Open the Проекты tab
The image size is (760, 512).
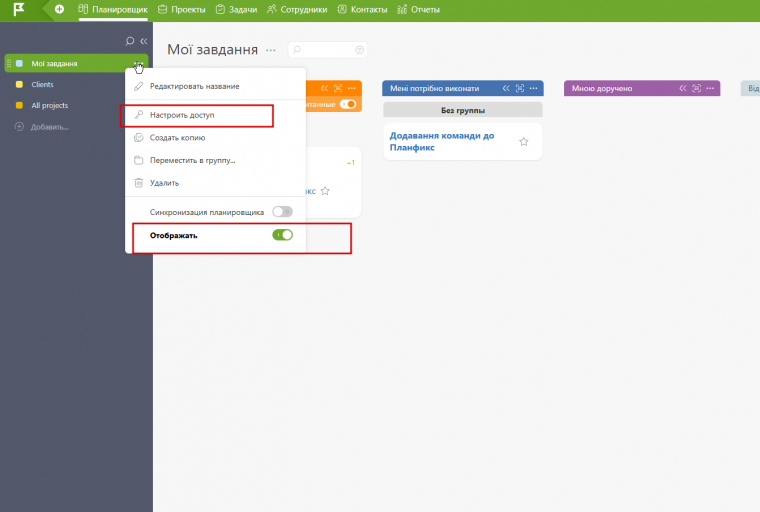(x=182, y=10)
